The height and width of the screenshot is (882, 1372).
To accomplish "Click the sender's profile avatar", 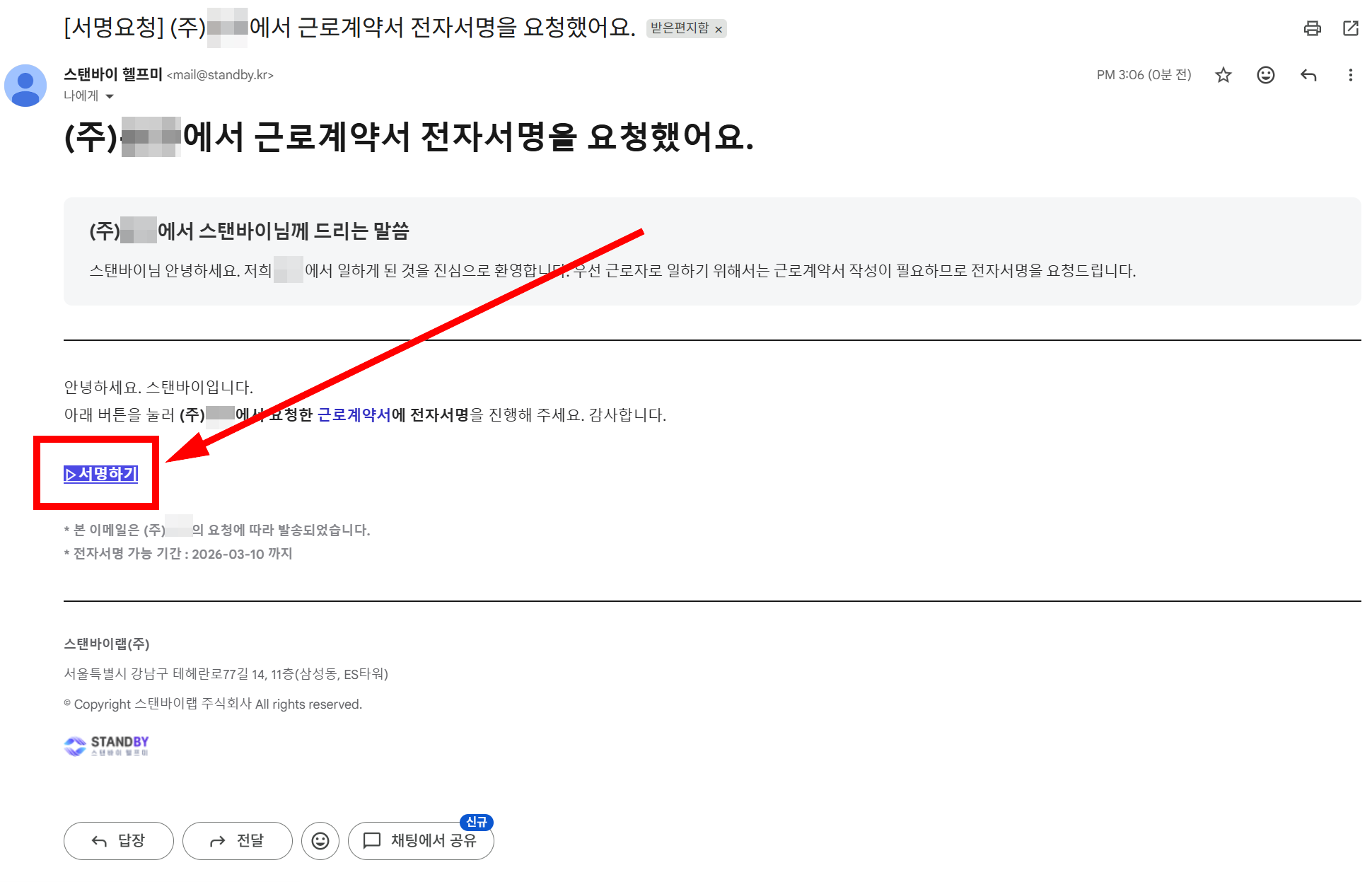I will (25, 86).
